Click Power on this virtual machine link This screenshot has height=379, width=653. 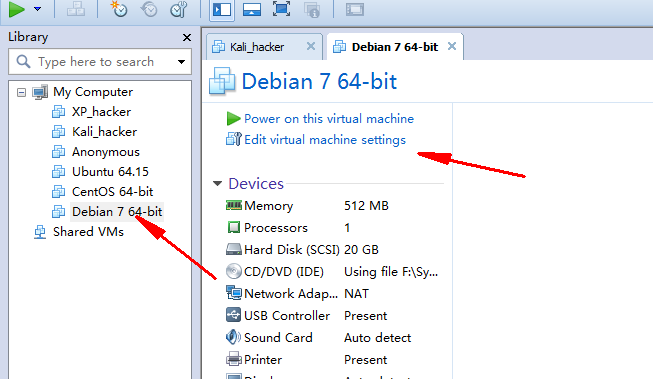(329, 119)
